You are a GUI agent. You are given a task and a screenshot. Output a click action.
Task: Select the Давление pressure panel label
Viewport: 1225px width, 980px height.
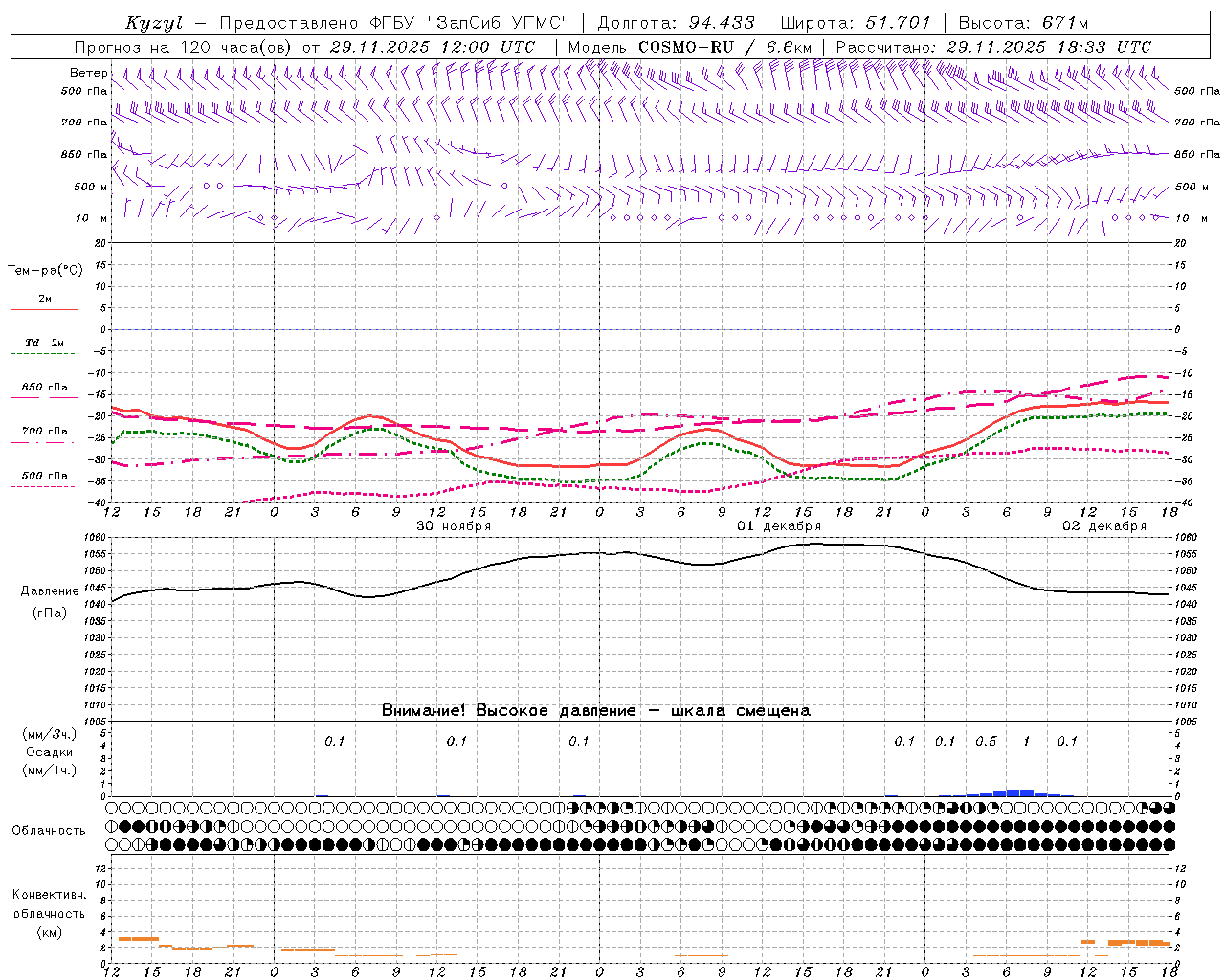[x=50, y=591]
